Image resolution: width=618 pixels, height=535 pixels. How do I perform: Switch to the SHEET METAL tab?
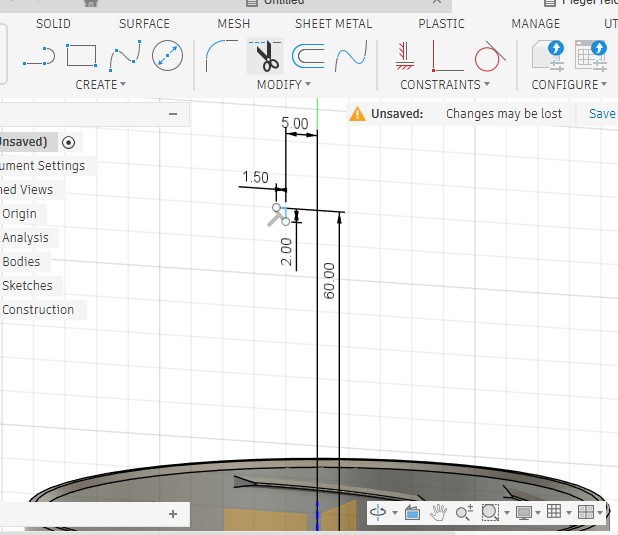tap(333, 23)
